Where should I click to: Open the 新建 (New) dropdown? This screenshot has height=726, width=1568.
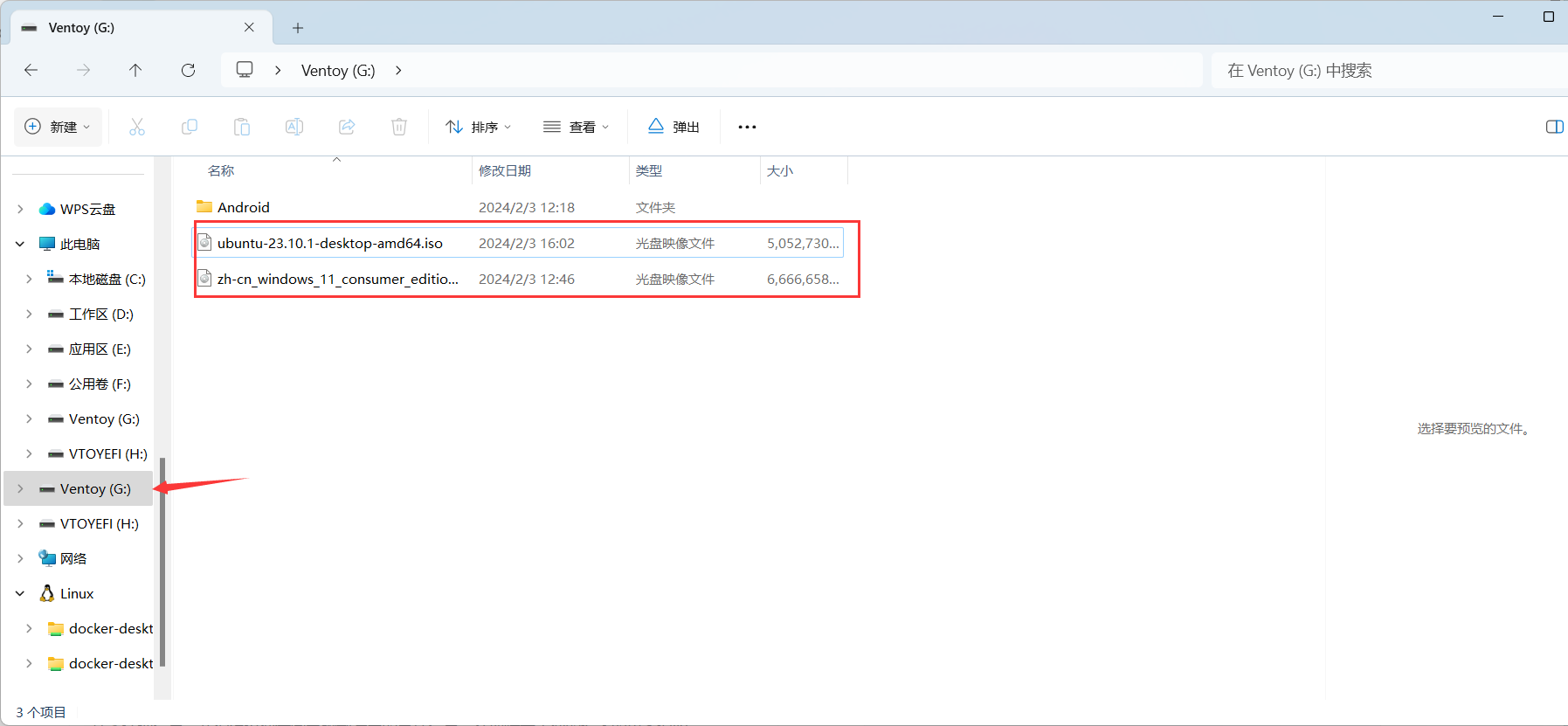58,127
